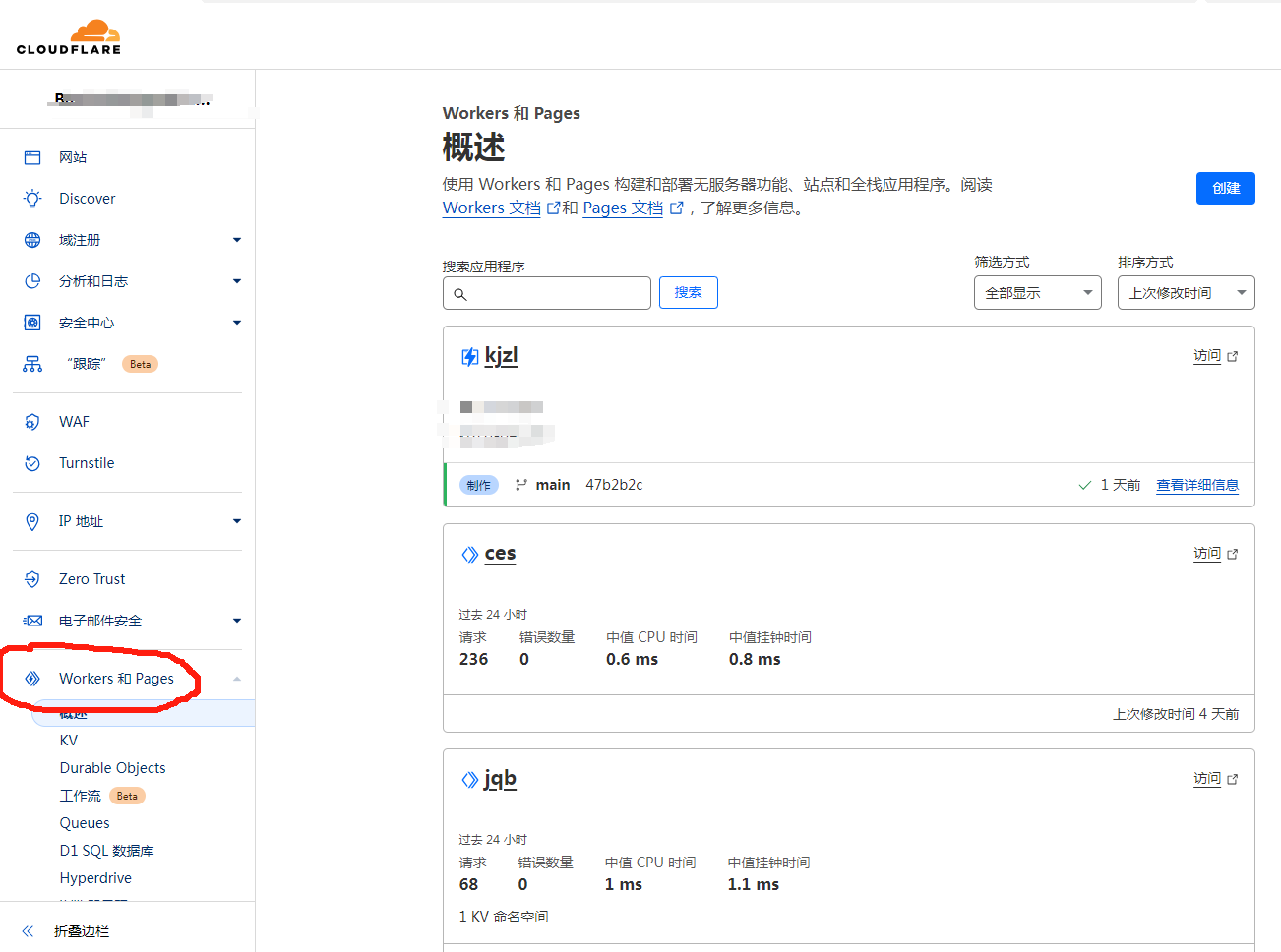Click the blue 创建 button

[x=1225, y=188]
